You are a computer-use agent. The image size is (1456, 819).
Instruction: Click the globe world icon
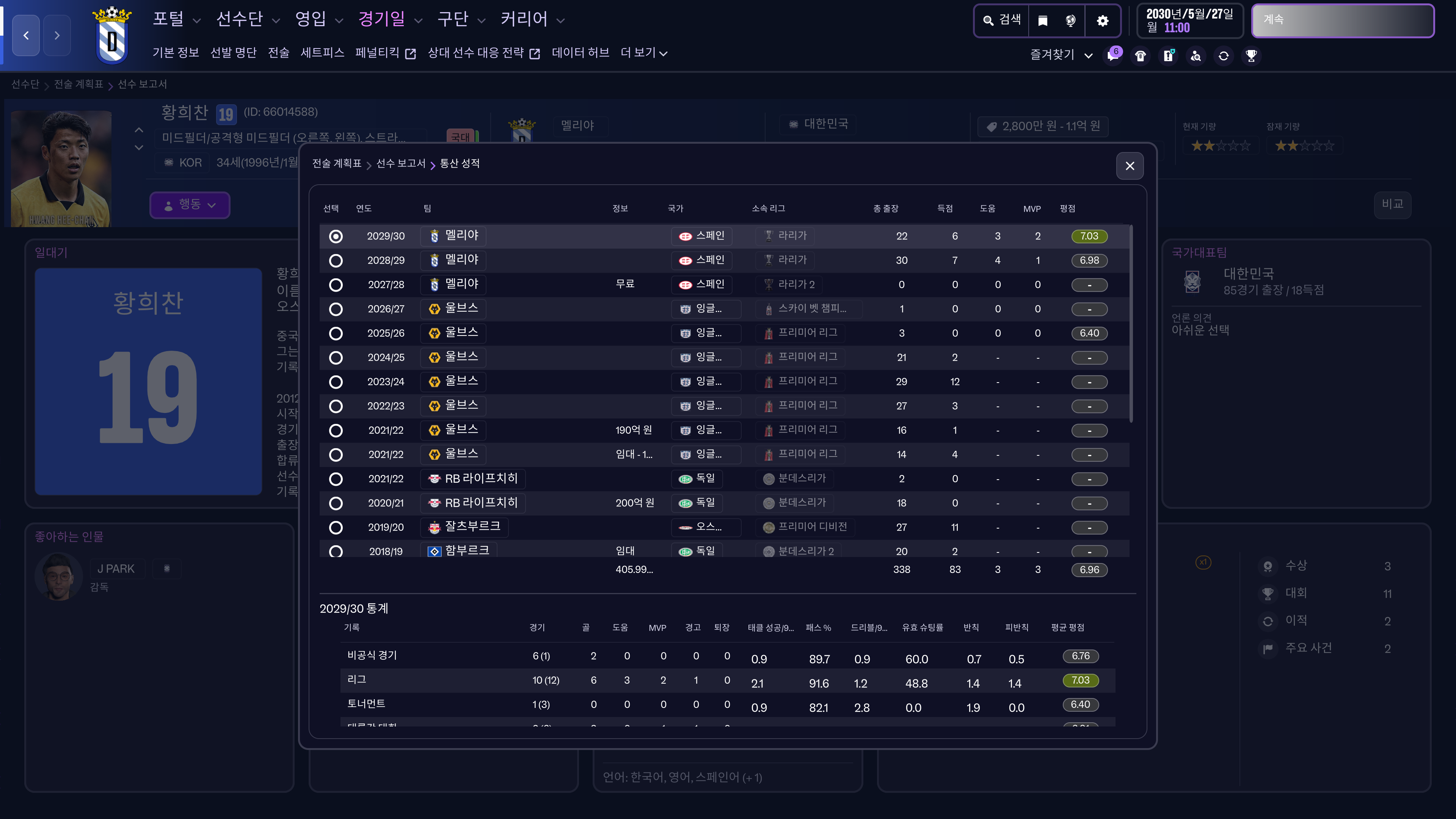(1070, 21)
